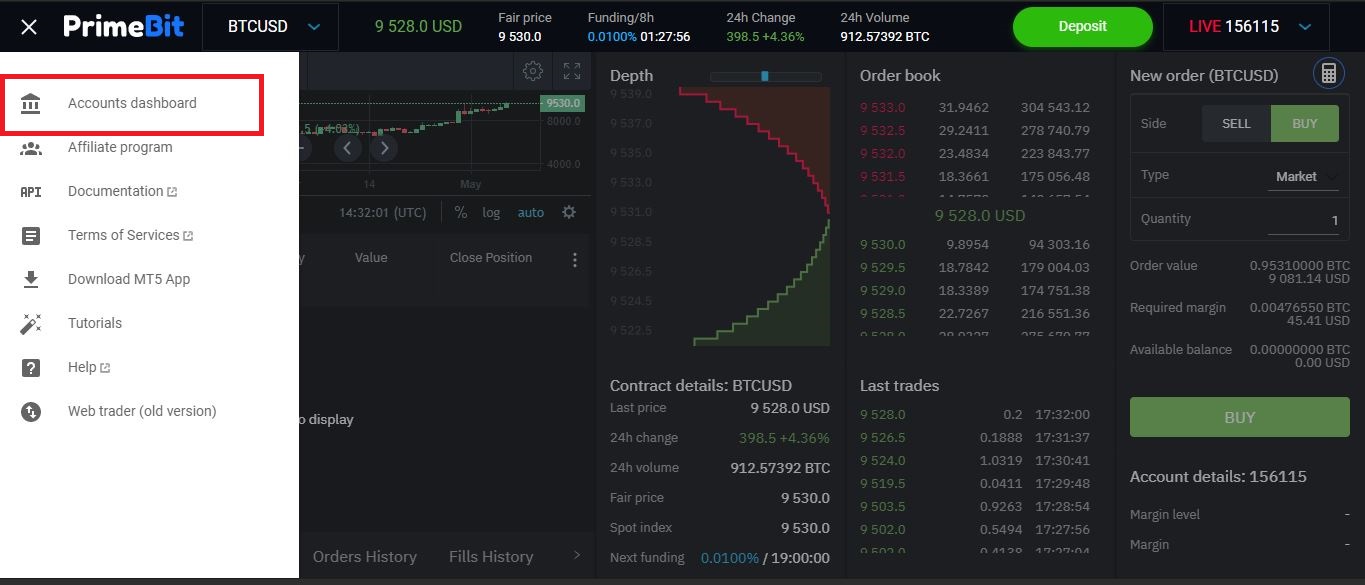Click the Quantity input field
Screen dimensions: 1365x585
coord(1302,220)
